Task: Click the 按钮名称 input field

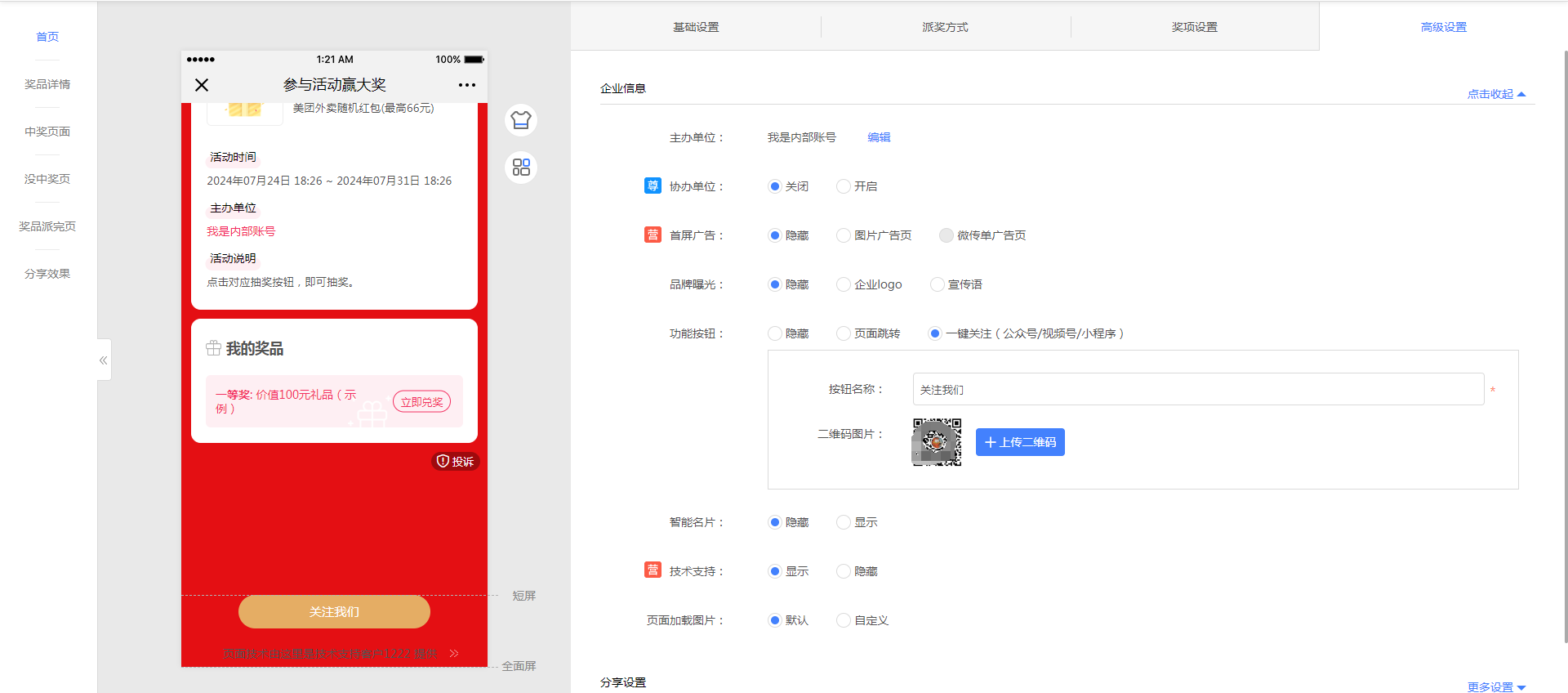Action: (1198, 389)
